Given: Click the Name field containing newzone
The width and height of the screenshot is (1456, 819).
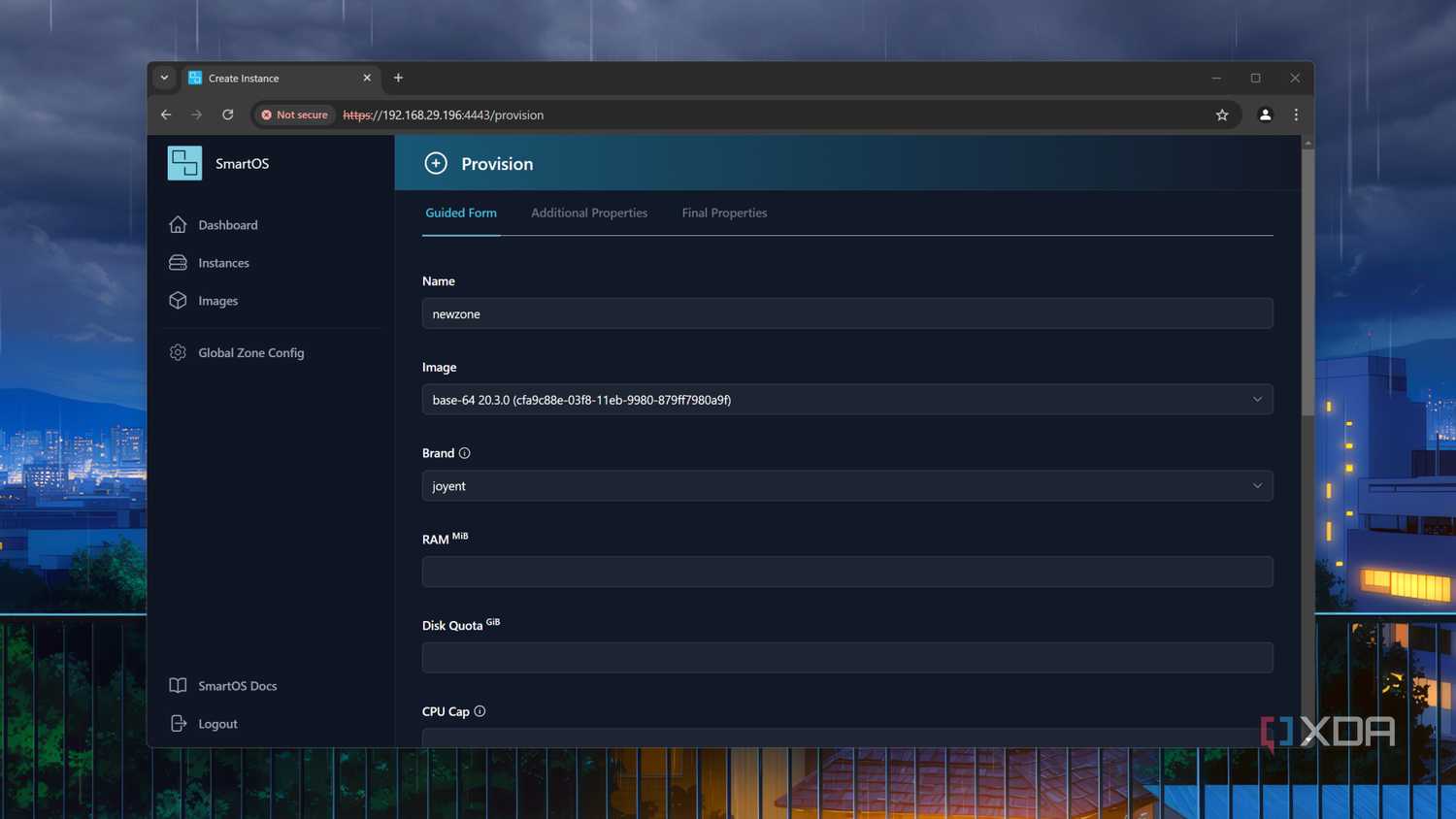Looking at the screenshot, I should [847, 313].
